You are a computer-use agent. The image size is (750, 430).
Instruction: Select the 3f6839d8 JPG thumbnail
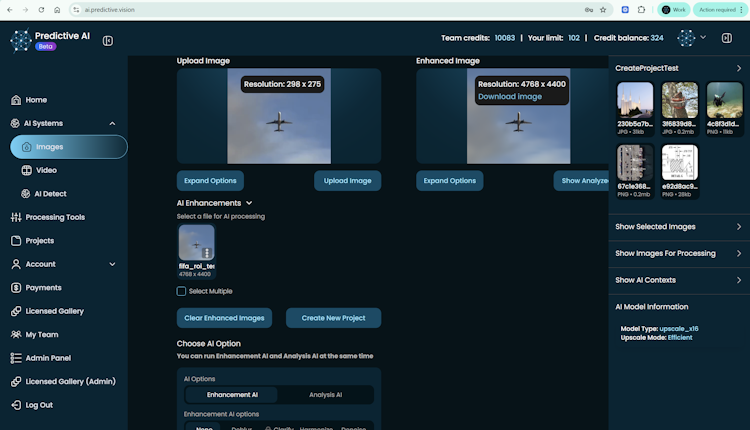click(680, 99)
